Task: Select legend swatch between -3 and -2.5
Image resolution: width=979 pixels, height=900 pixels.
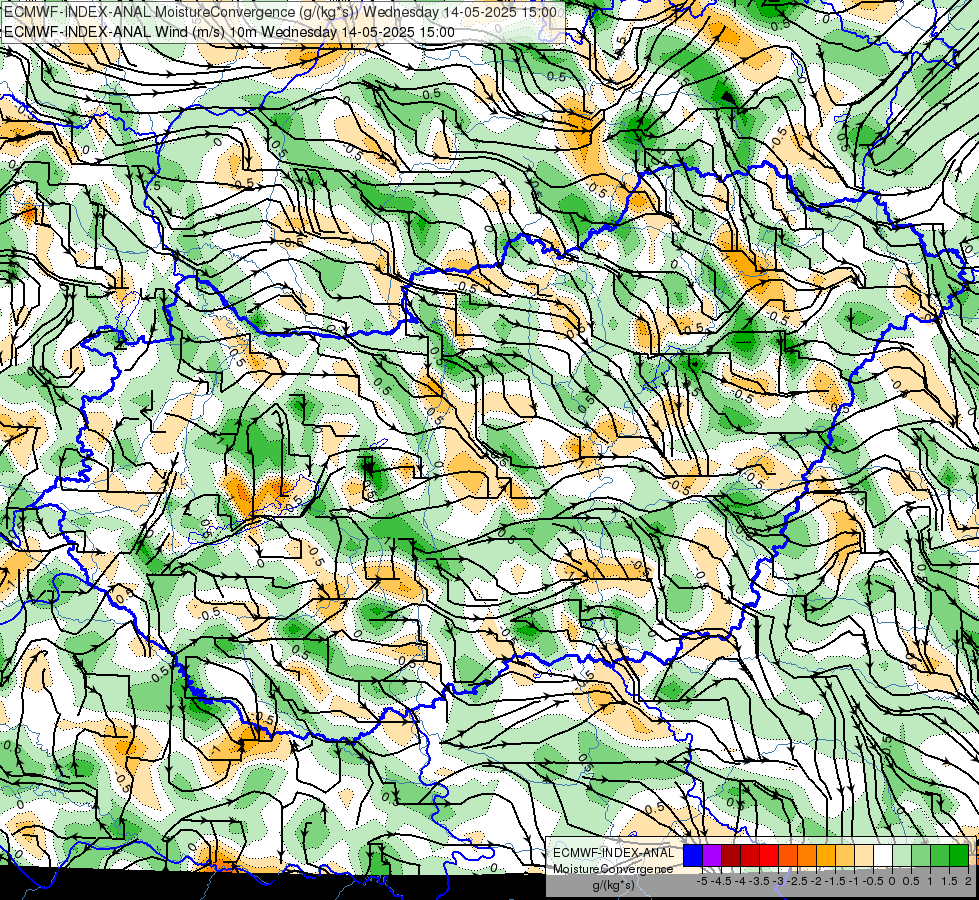Action: point(788,855)
